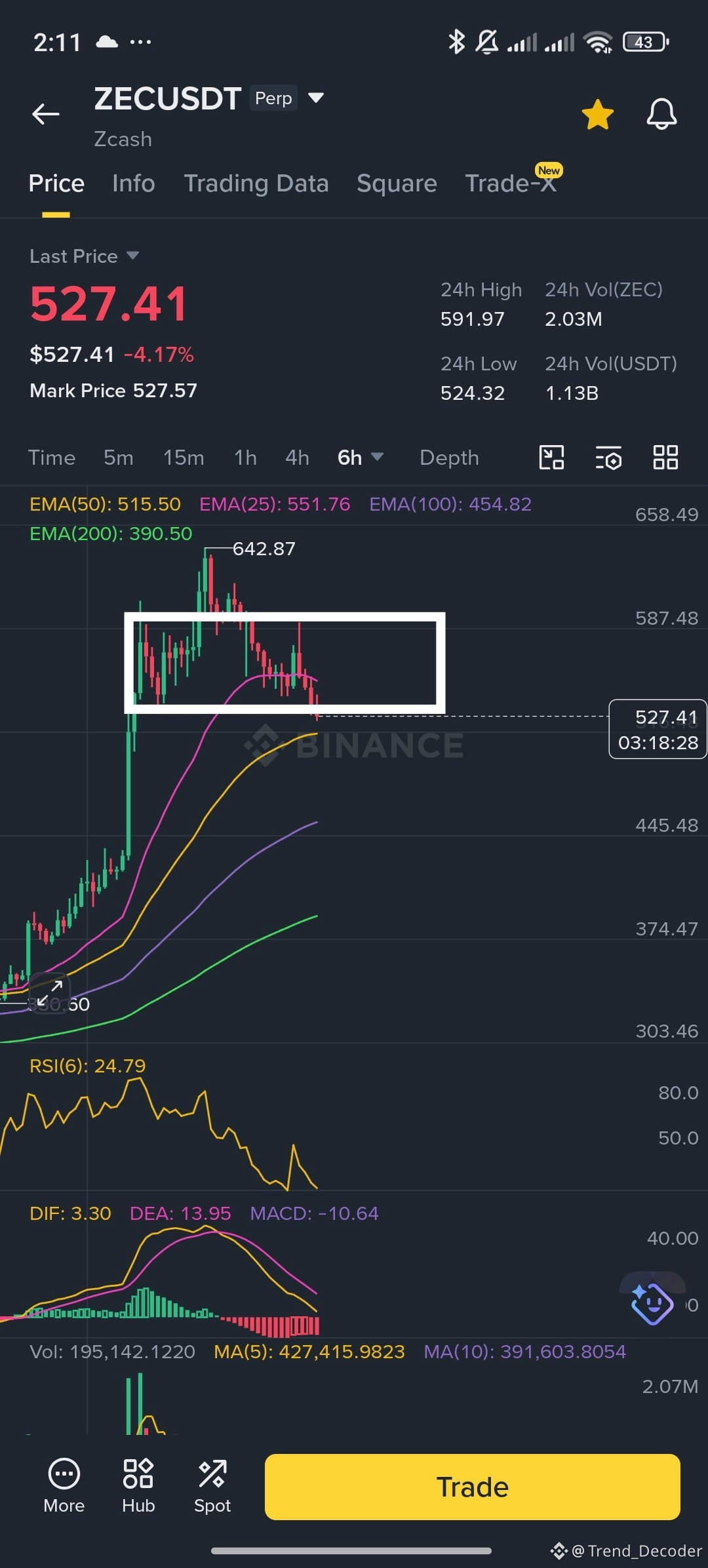Tap the RSI(6) indicator label

pos(87,1066)
